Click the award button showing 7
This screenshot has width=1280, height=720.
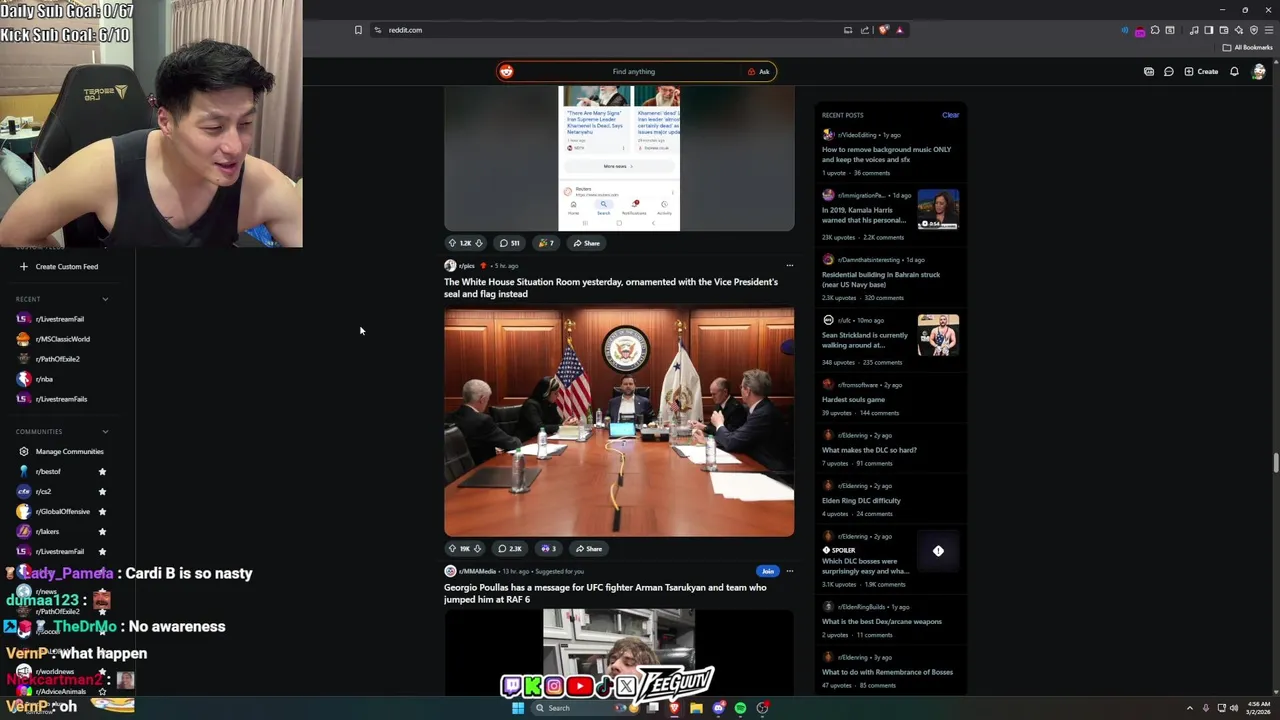546,243
